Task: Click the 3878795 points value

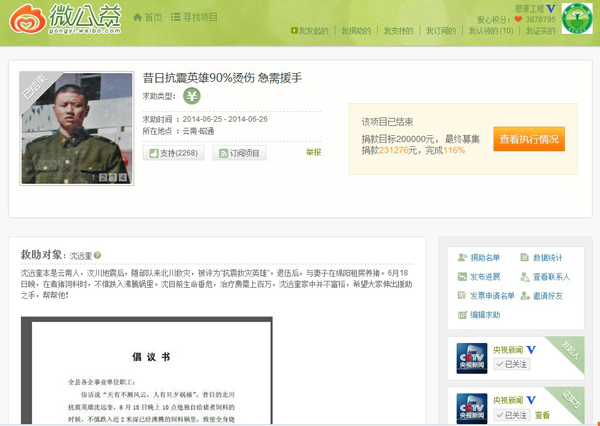Action: (x=540, y=20)
